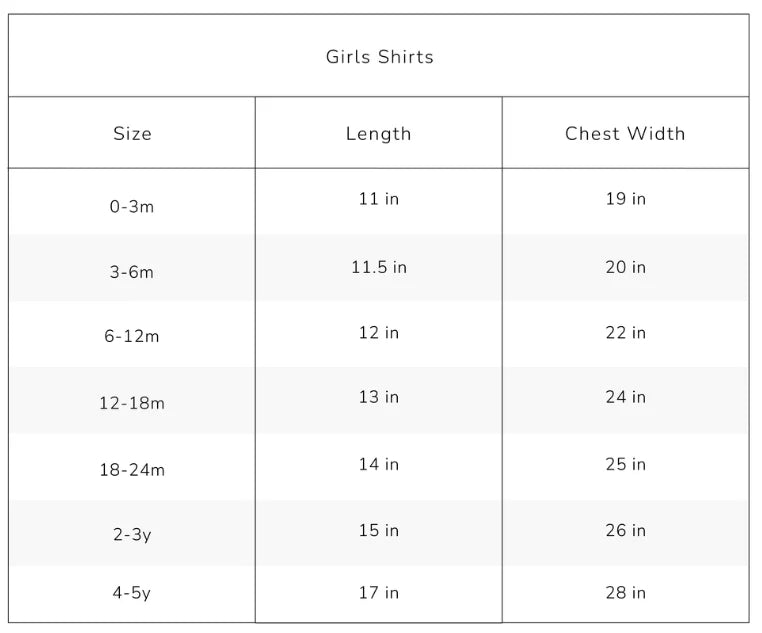Click the 28 in chest width value
This screenshot has height=633, width=762.
(625, 593)
